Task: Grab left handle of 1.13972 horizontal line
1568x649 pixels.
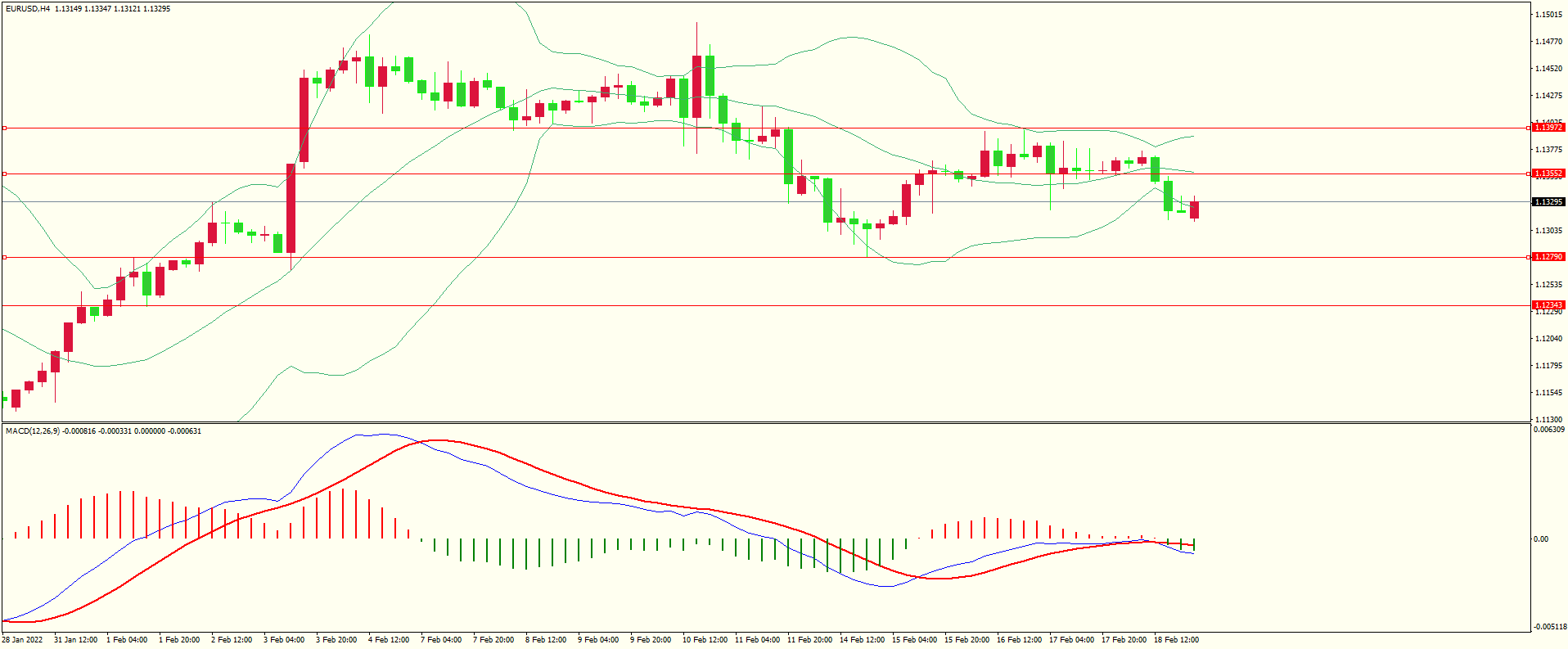Action: 4,128
